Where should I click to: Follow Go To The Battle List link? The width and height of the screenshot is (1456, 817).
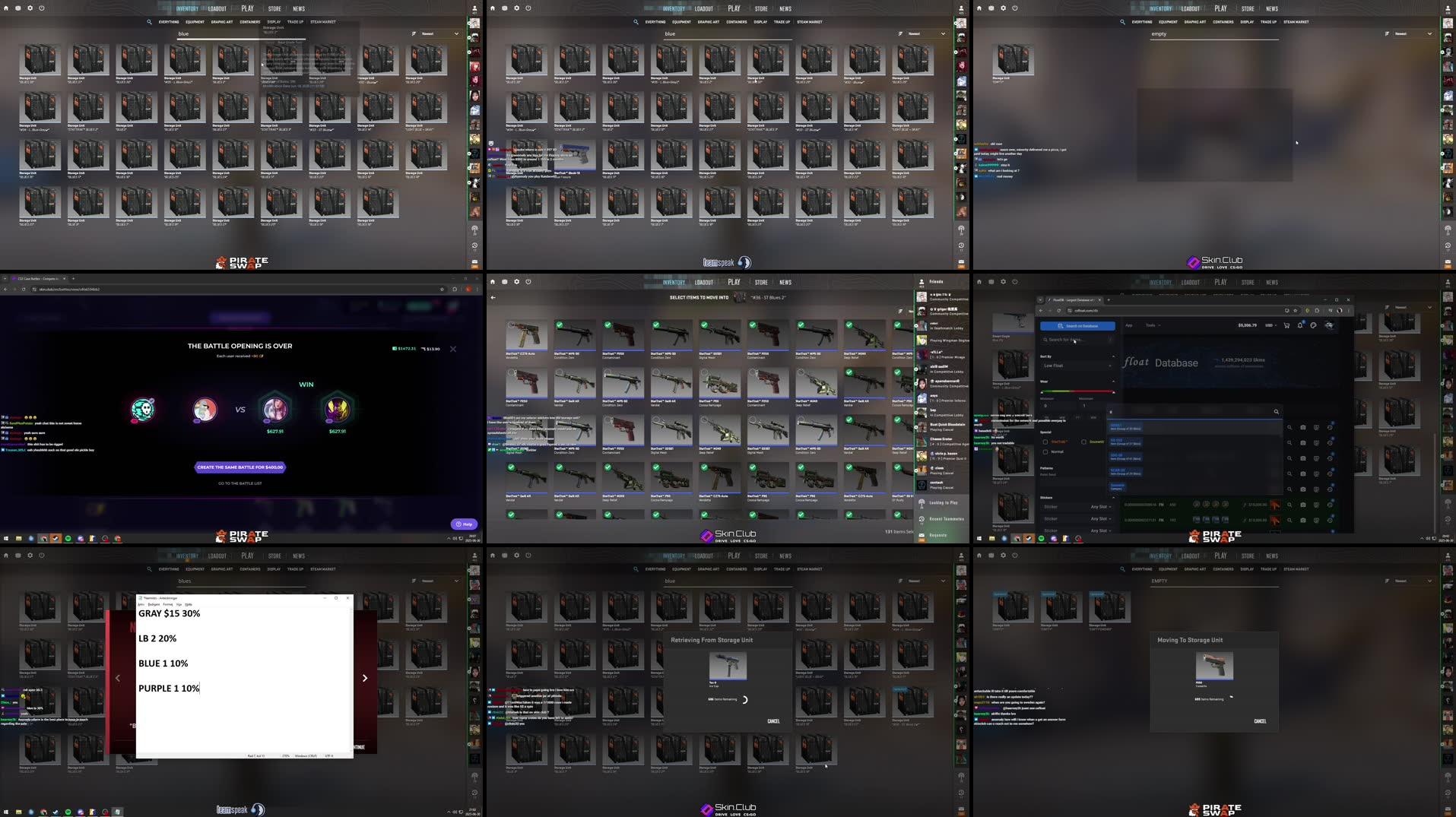pos(240,483)
